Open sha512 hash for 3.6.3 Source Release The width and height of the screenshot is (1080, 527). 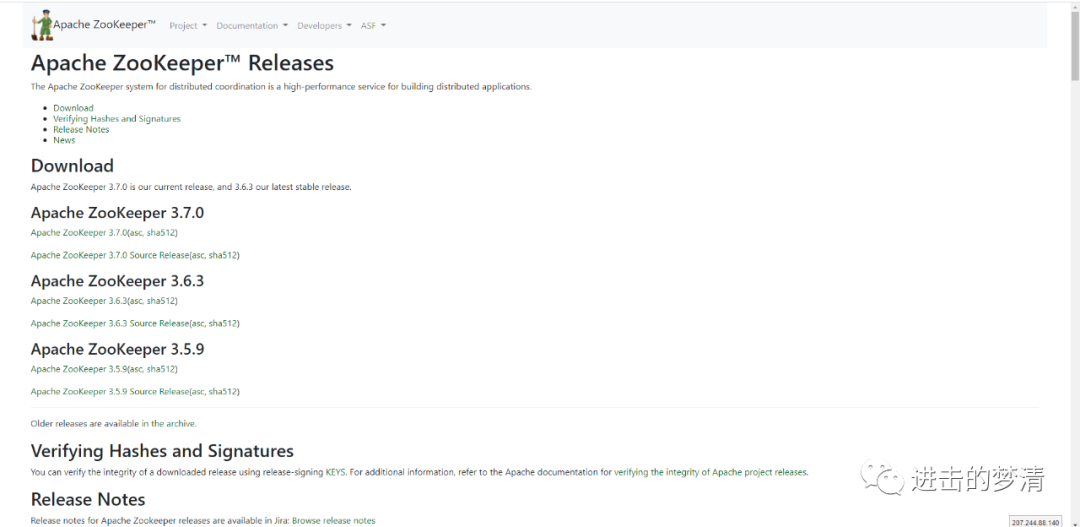222,323
